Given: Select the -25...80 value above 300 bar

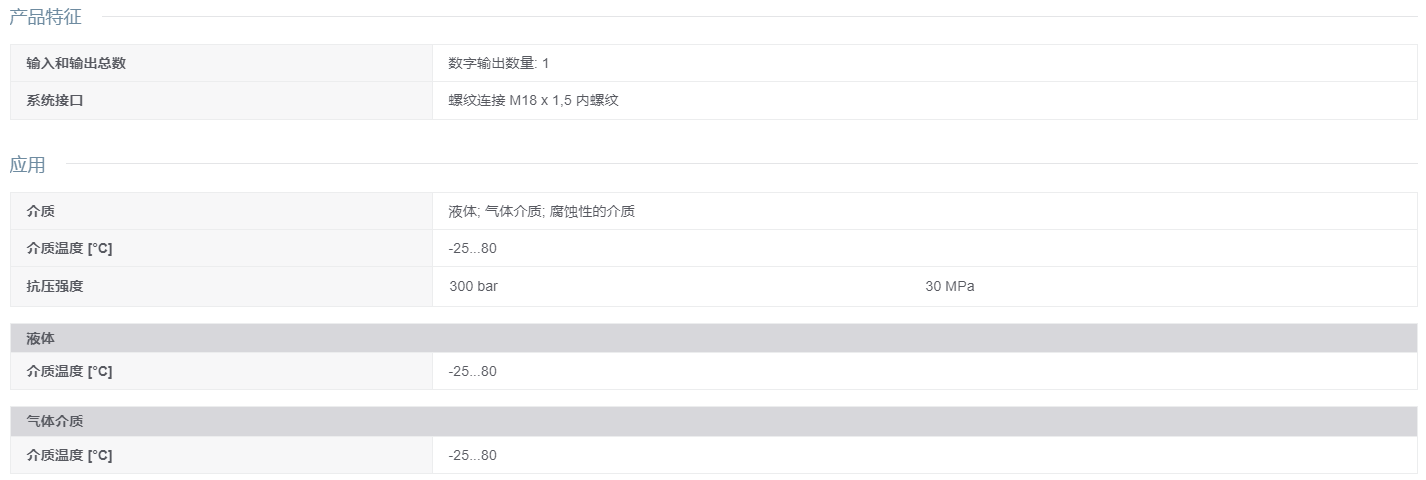Looking at the screenshot, I should [473, 248].
